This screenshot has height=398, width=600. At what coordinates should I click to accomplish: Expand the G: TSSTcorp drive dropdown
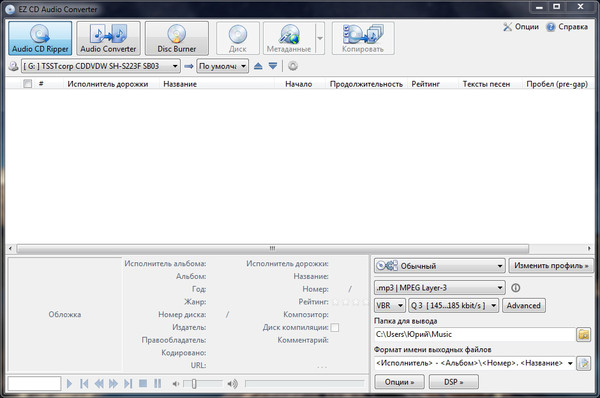(x=101, y=66)
